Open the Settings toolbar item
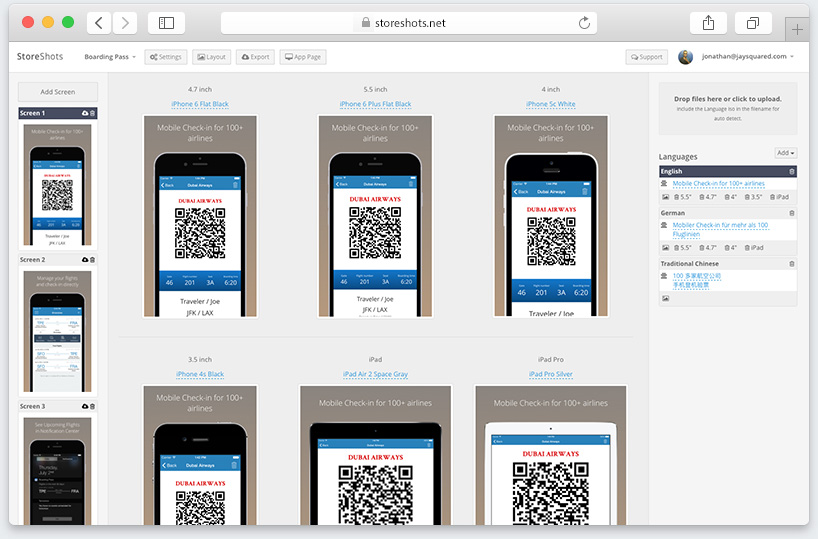The width and height of the screenshot is (818, 539). coord(165,57)
